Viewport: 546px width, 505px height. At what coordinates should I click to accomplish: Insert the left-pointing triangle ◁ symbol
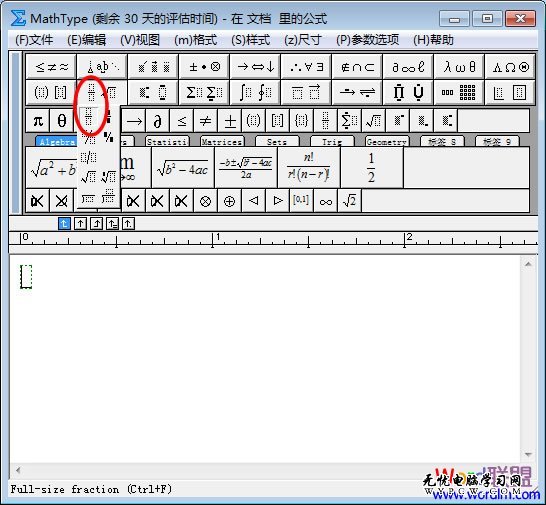pyautogui.click(x=253, y=201)
